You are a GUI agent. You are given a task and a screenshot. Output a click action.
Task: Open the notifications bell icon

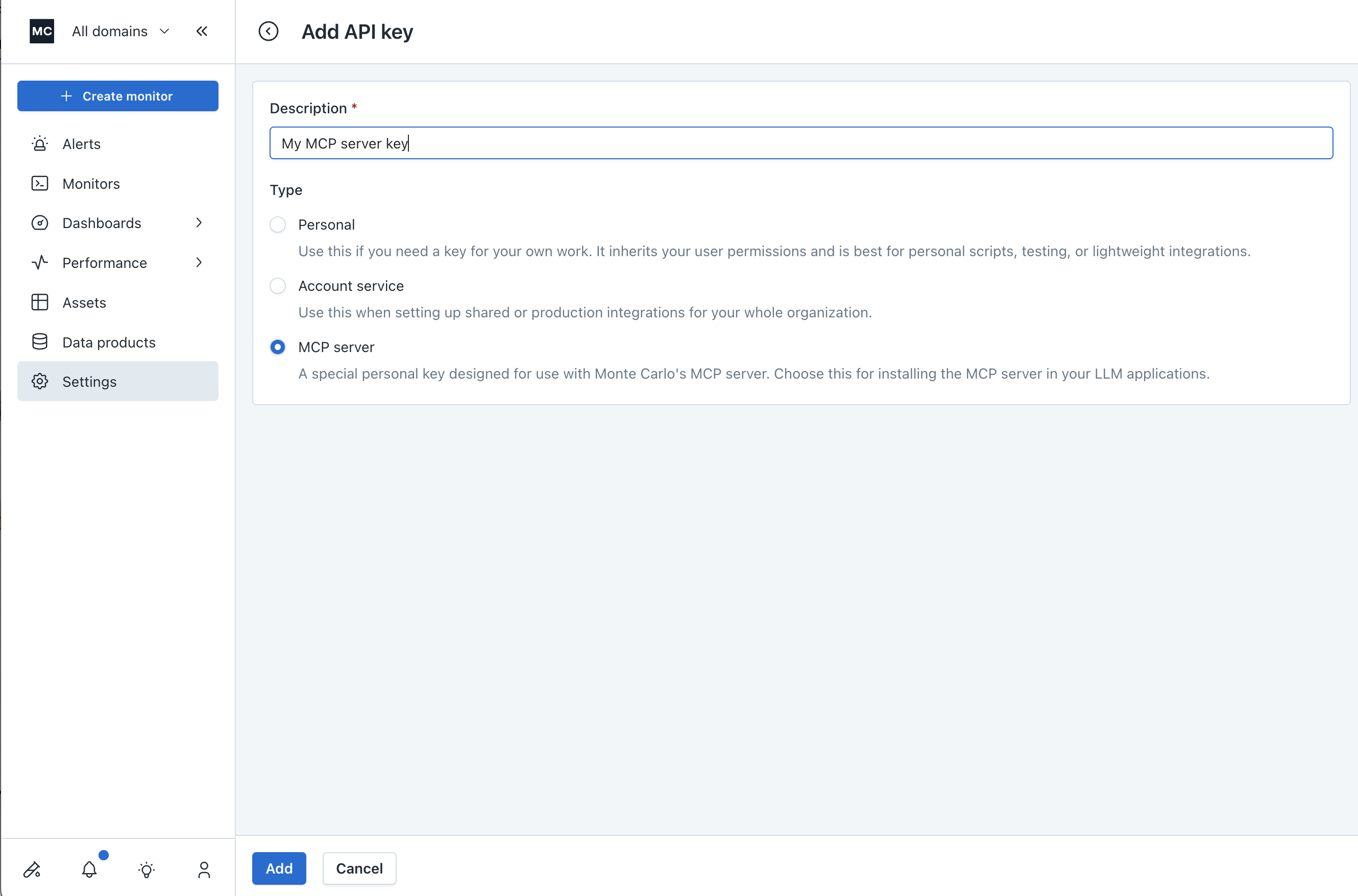click(89, 869)
